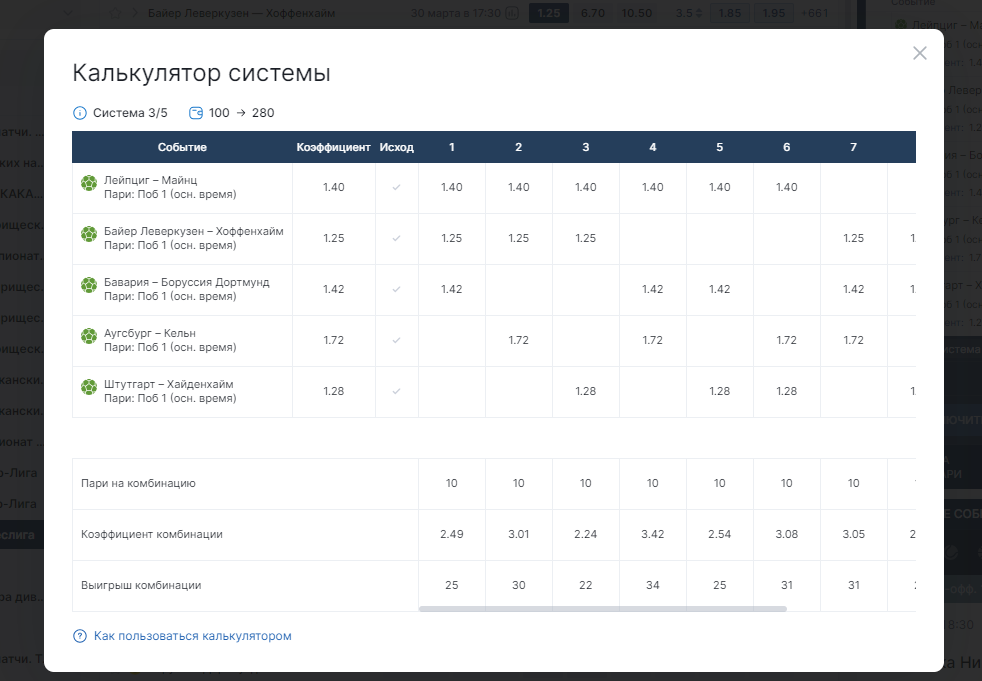The image size is (982, 681).
Task: Click the football icon for Штутгарт – Хайденхайм
Action: click(89, 387)
